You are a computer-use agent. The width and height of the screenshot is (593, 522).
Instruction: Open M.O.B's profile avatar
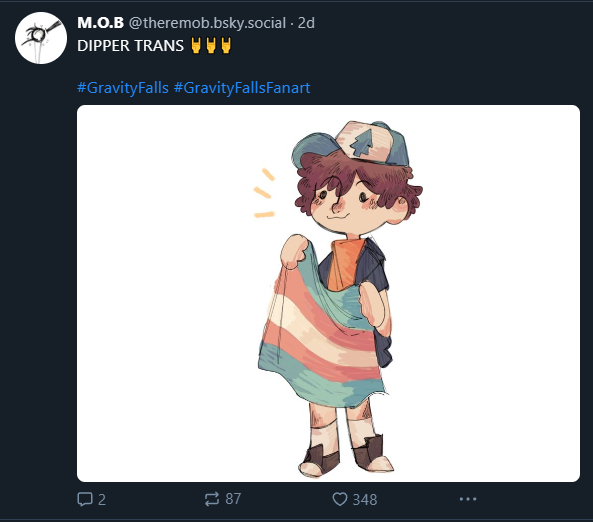41,38
